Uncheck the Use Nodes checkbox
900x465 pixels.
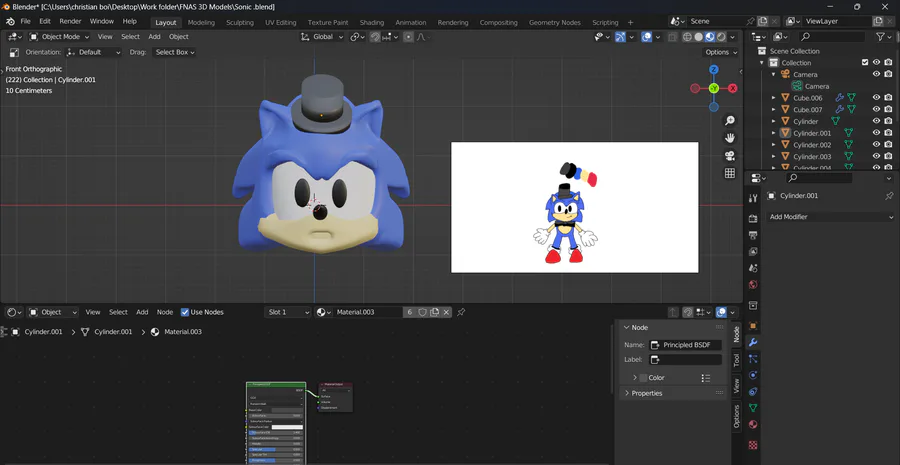click(x=185, y=312)
